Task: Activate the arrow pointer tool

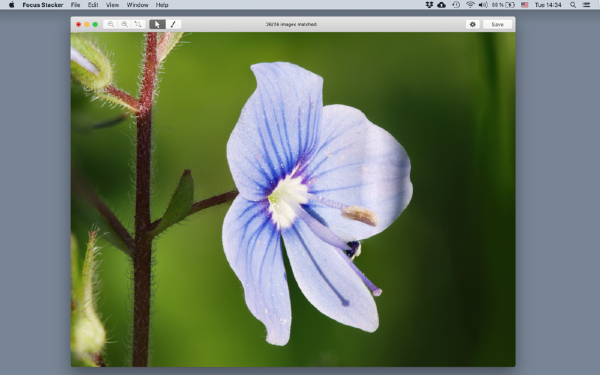Action: pos(157,24)
